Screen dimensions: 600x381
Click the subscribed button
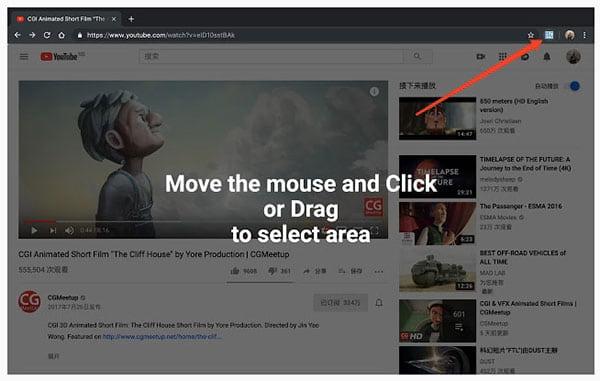pyautogui.click(x=340, y=303)
